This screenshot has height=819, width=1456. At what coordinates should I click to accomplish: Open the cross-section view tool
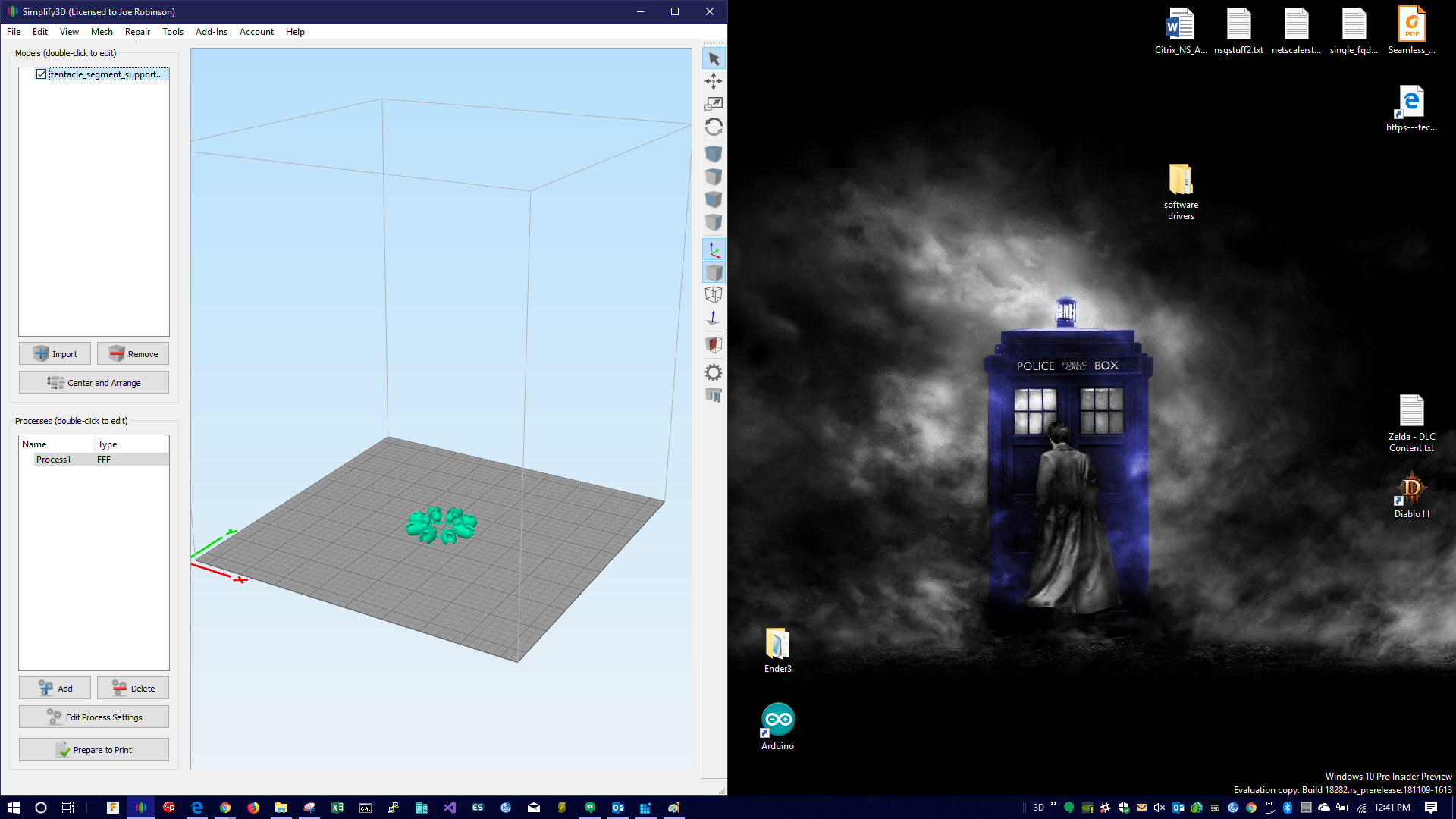pos(714,345)
